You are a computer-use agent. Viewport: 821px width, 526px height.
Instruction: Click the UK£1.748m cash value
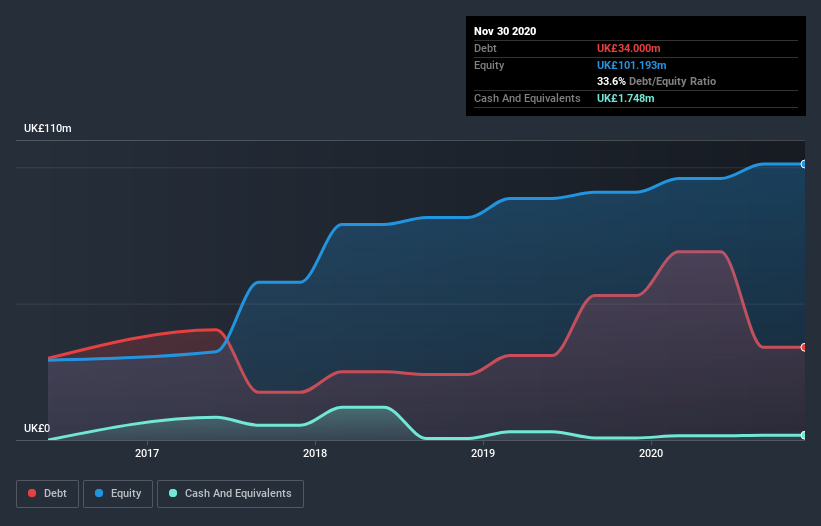(626, 98)
